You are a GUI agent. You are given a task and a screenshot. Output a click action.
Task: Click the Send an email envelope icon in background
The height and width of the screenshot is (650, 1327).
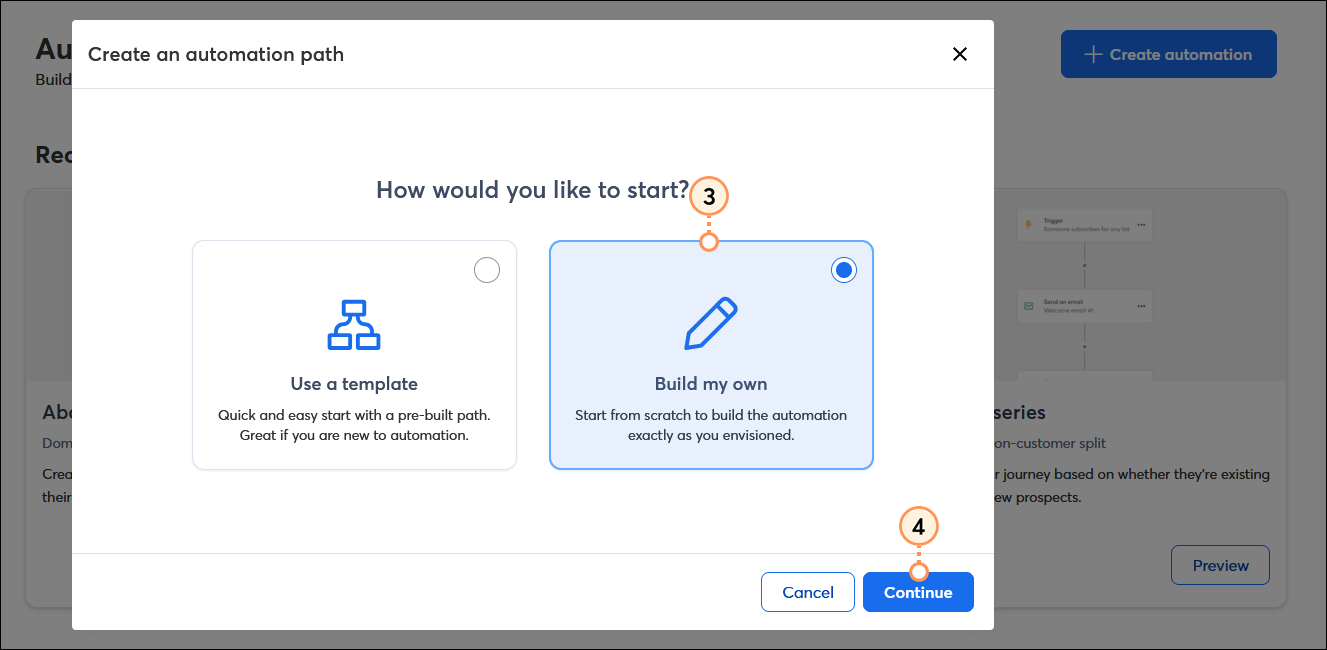pos(1028,306)
